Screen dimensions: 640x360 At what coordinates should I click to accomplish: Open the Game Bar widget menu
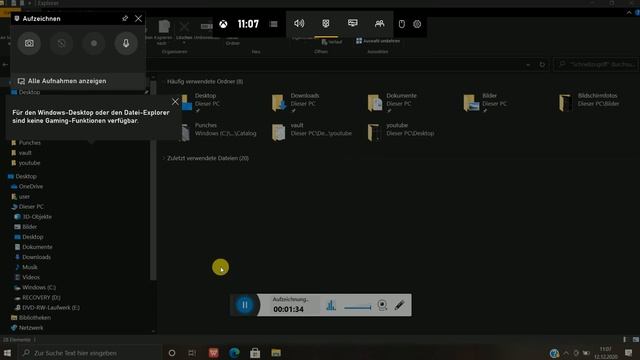coord(273,24)
